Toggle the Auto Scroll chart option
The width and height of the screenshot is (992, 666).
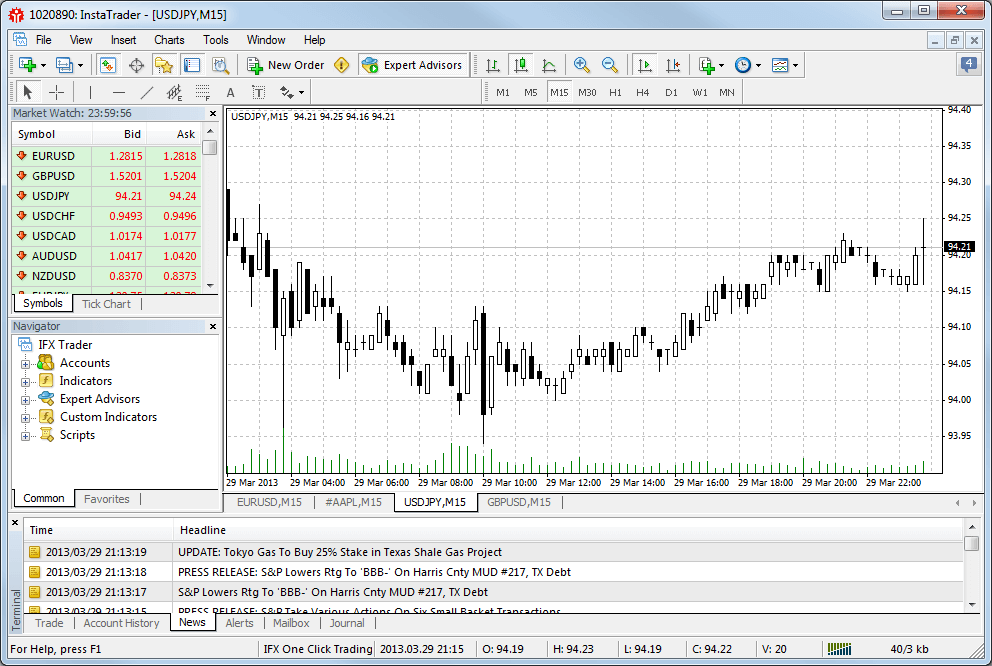(x=644, y=65)
